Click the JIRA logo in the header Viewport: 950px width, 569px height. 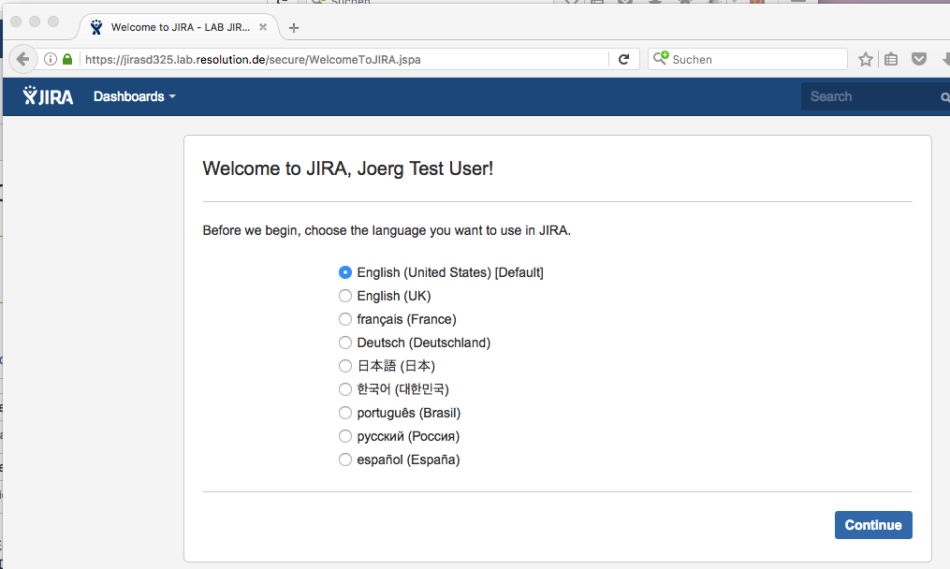48,96
